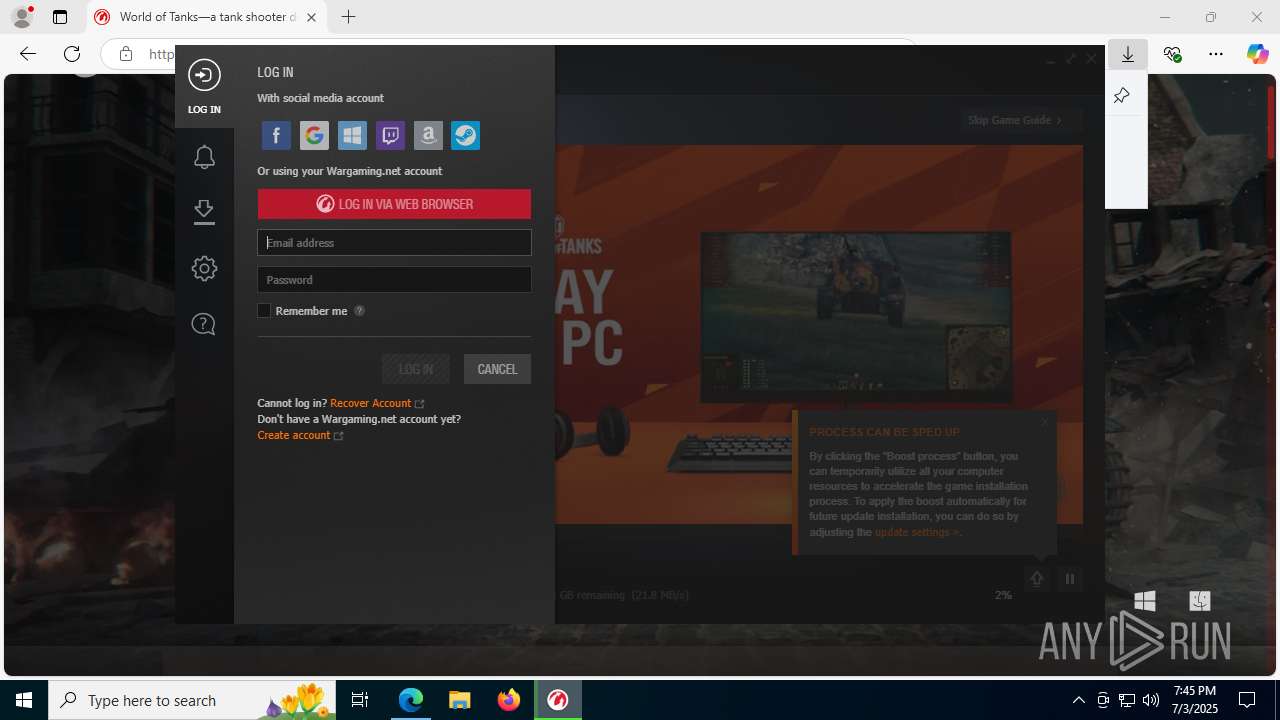Viewport: 1280px width, 720px height.
Task: Open browser essentials icon in Edge
Action: pyautogui.click(x=1172, y=54)
